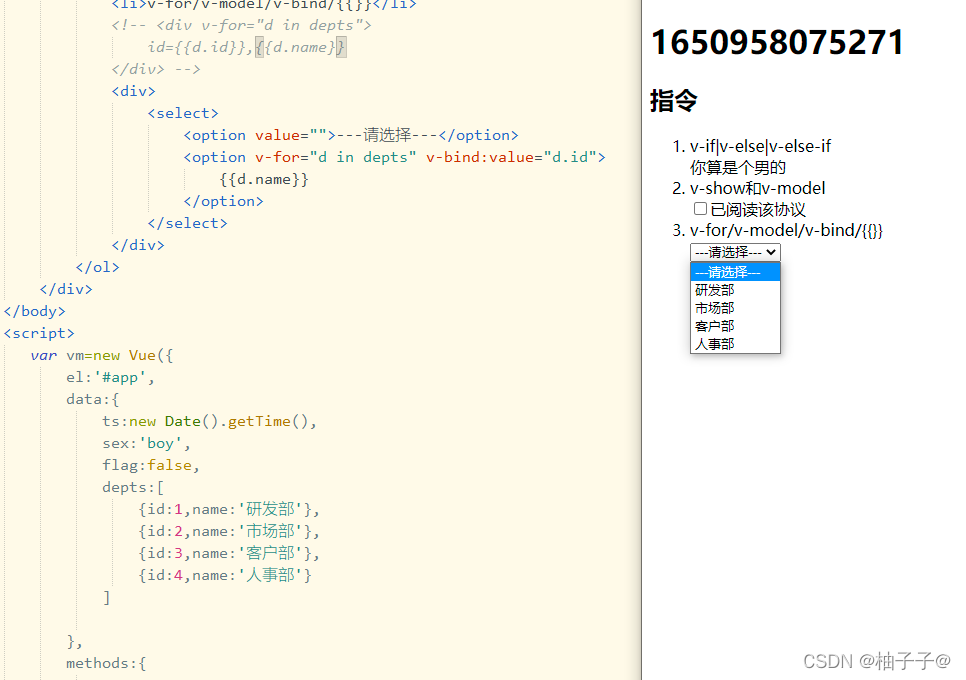Click the closing </select> tag in code
This screenshot has width=966, height=680.
(x=187, y=223)
